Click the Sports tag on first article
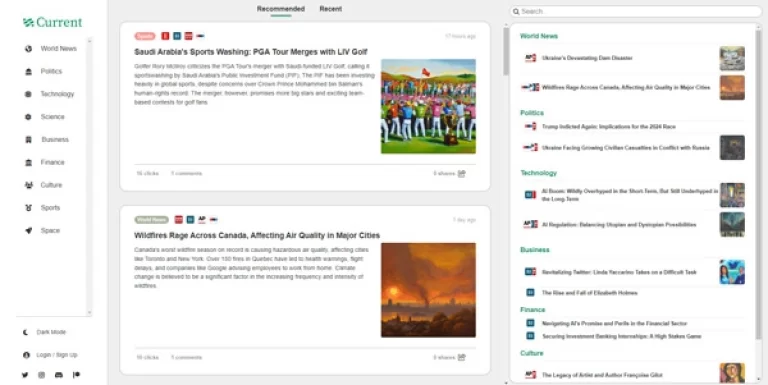Image resolution: width=768 pixels, height=385 pixels. click(x=145, y=36)
